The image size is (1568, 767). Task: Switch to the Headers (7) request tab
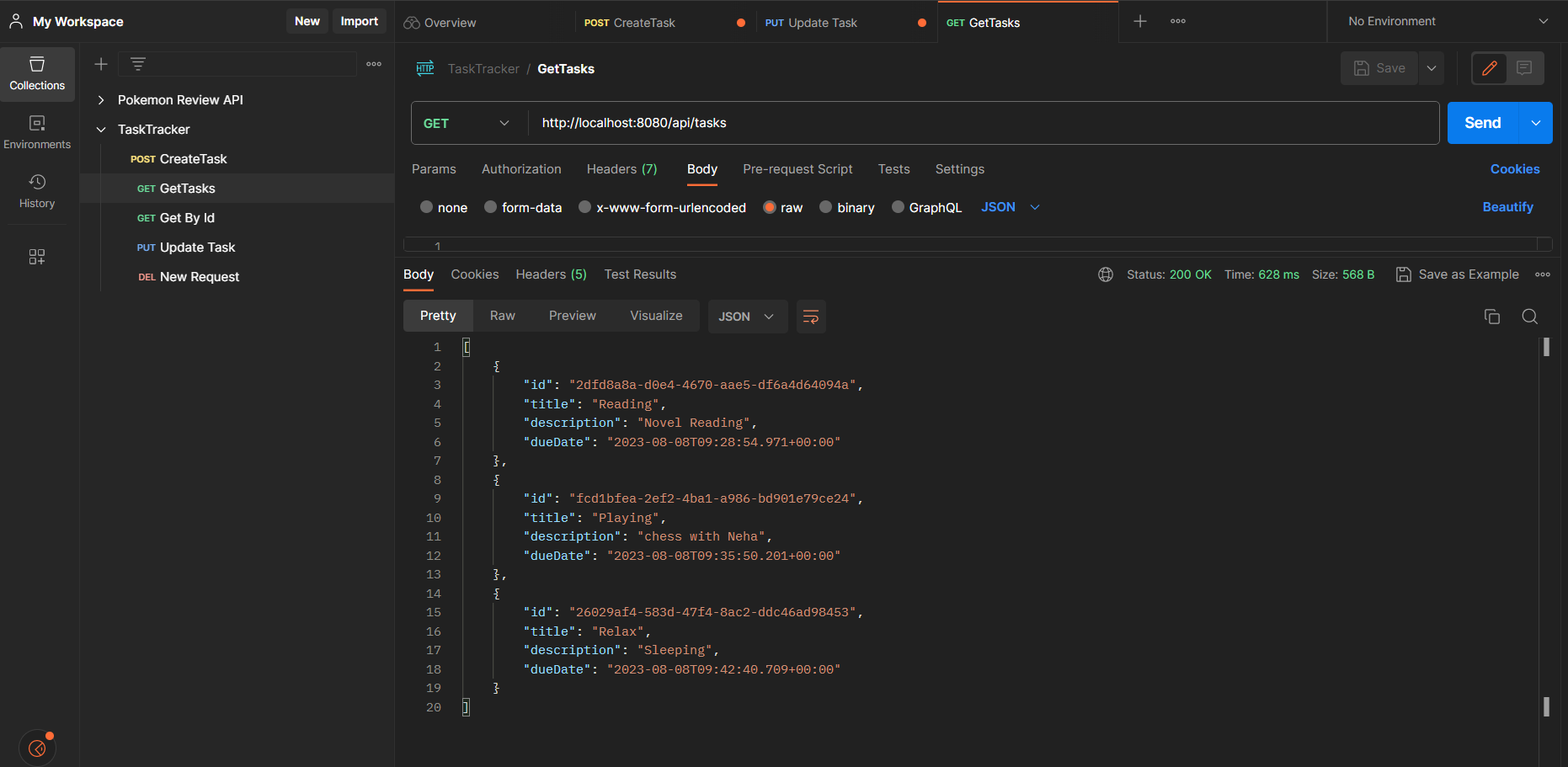click(x=621, y=168)
